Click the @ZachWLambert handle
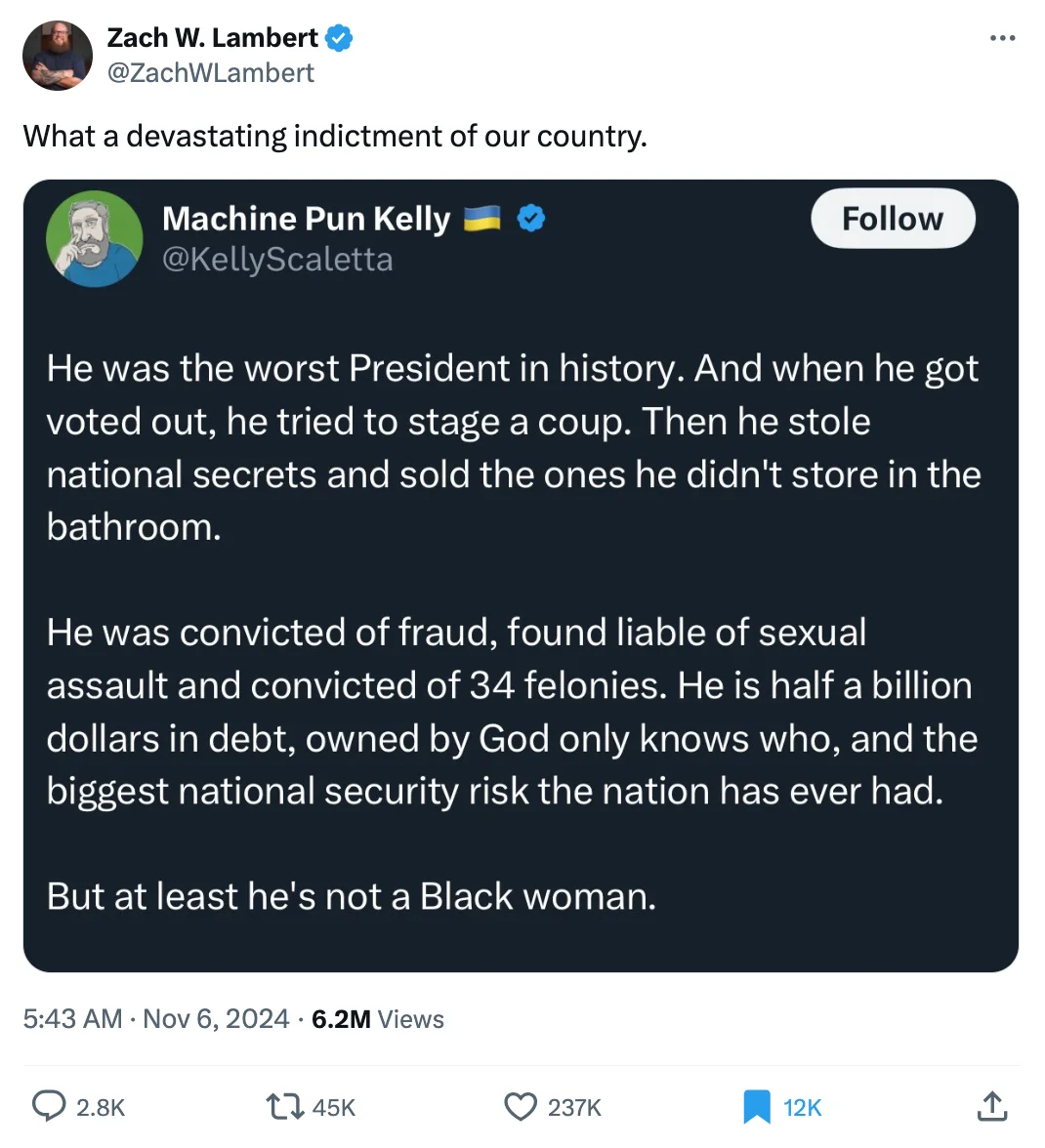 211,72
